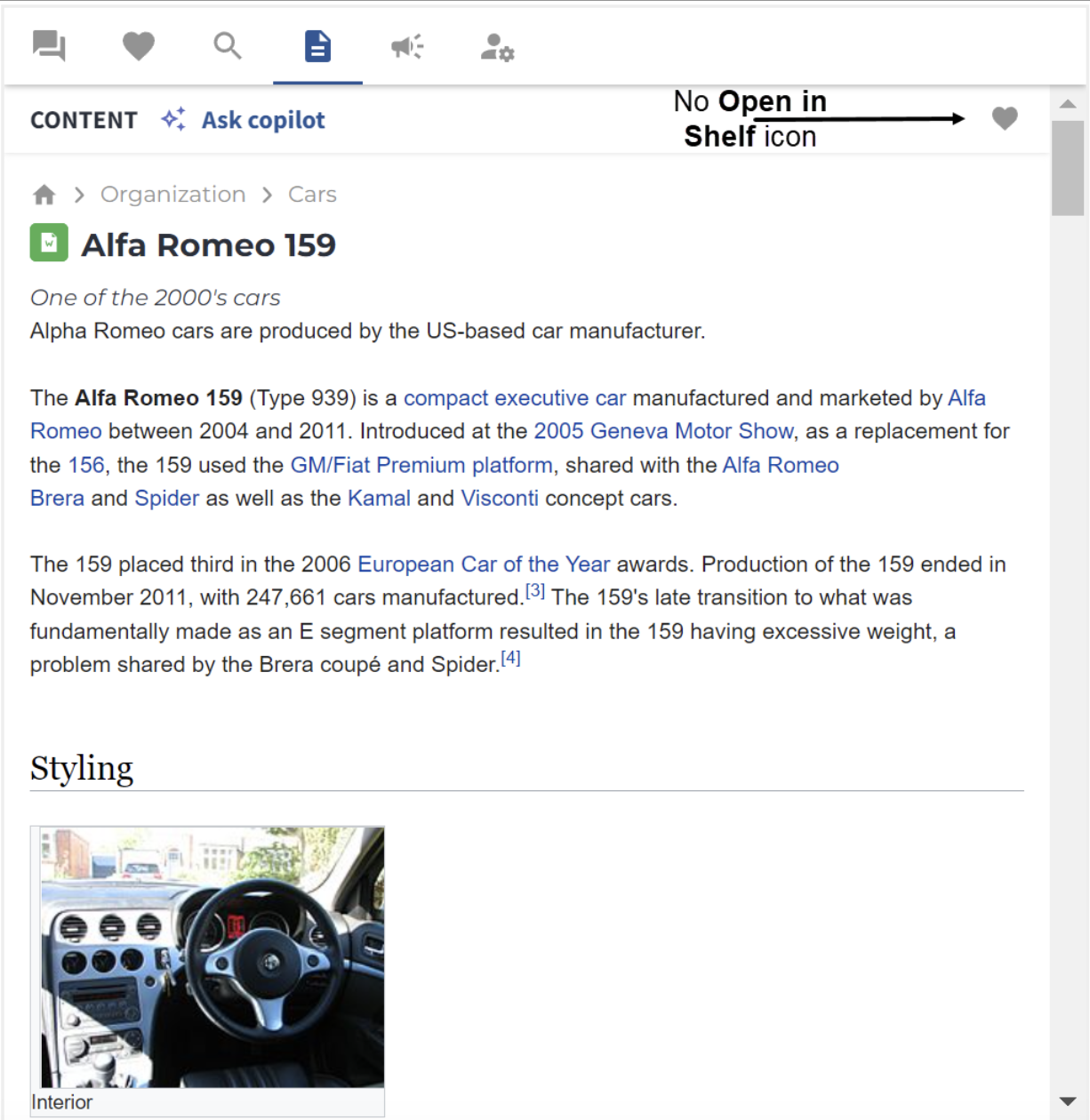Viewport: 1090px width, 1120px height.
Task: Open the 156 link
Action: [x=86, y=465]
